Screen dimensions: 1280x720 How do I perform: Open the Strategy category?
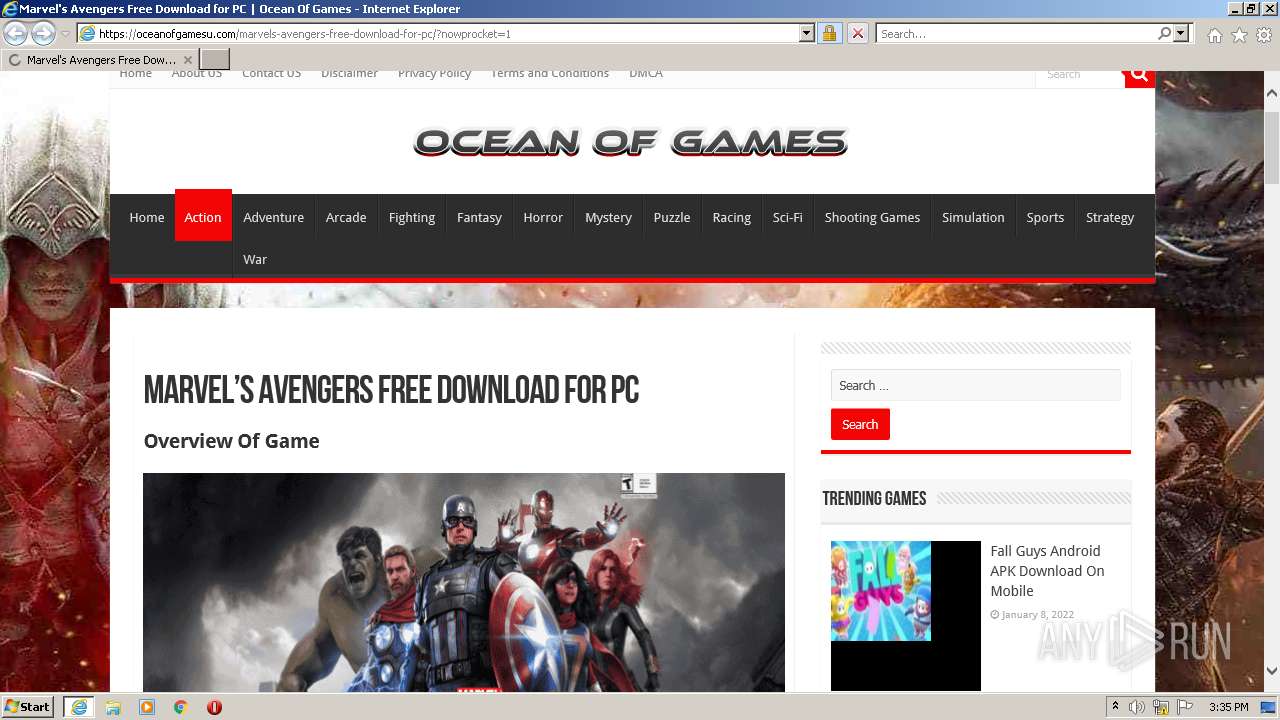[x=1110, y=217]
